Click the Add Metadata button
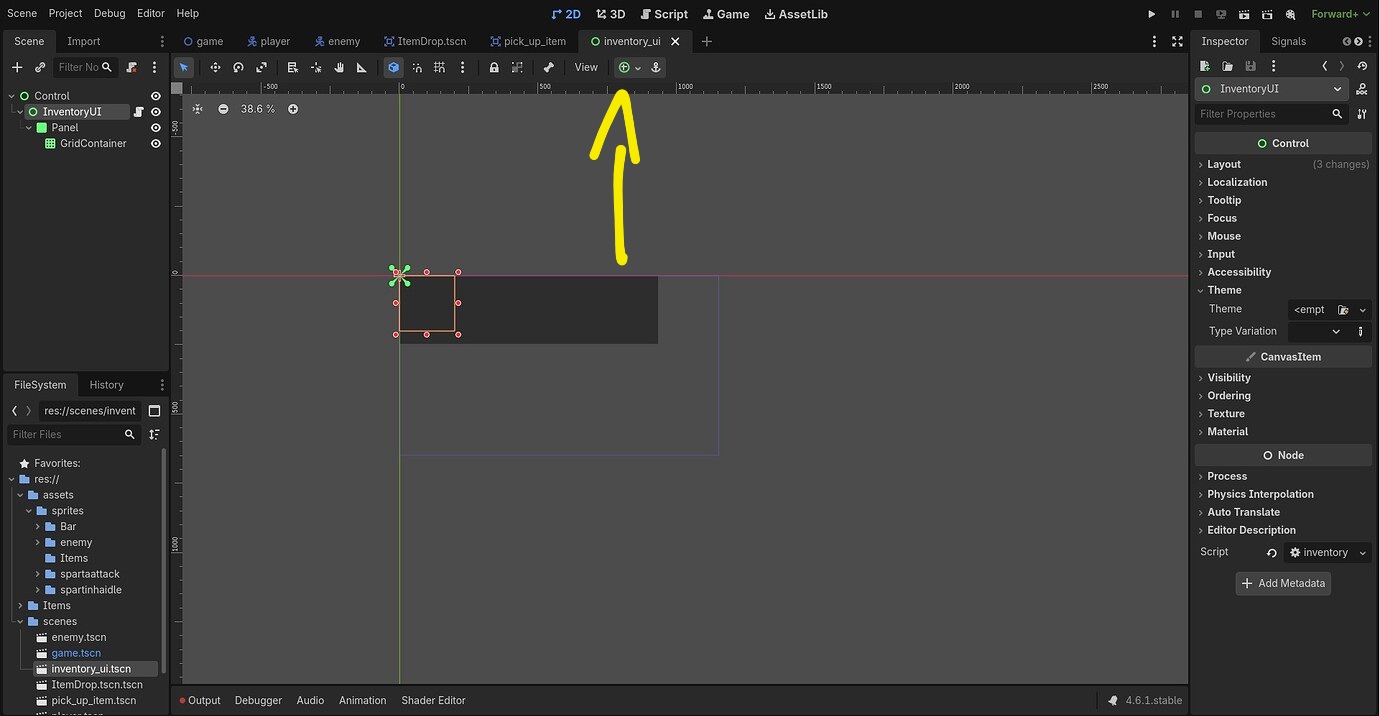The image size is (1380, 716). [1283, 583]
